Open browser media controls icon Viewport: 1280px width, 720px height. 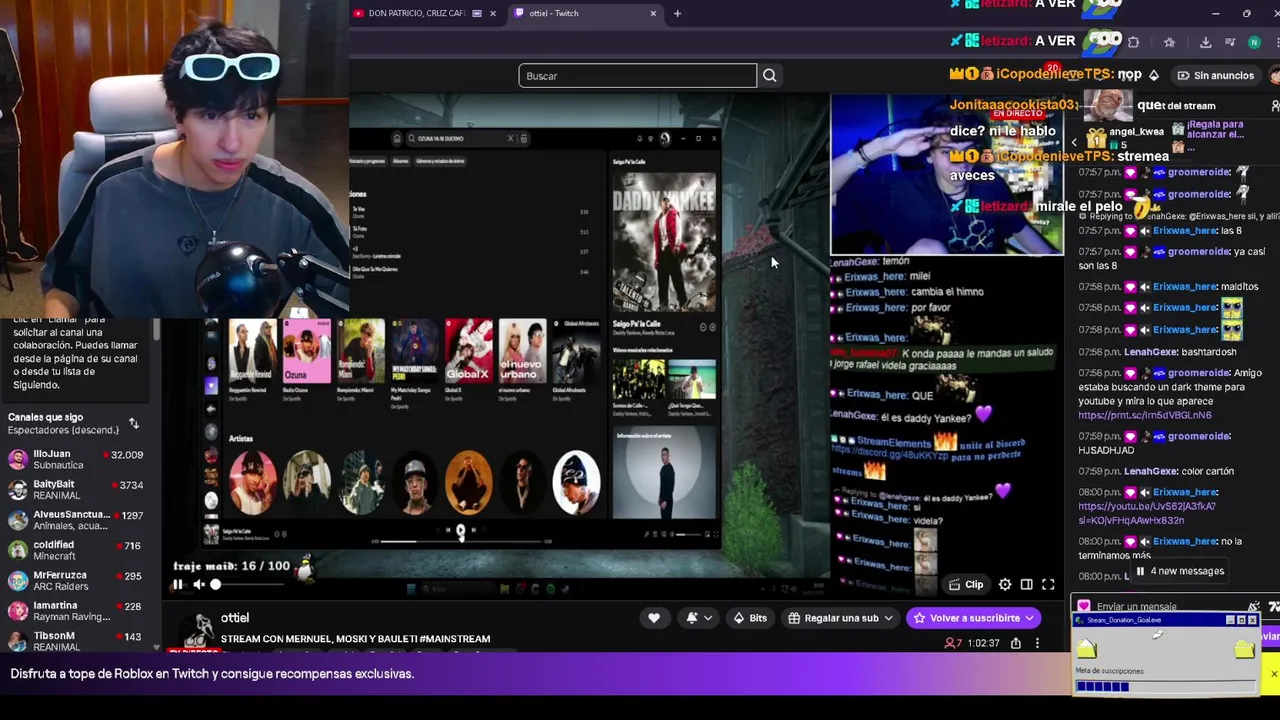click(1230, 42)
